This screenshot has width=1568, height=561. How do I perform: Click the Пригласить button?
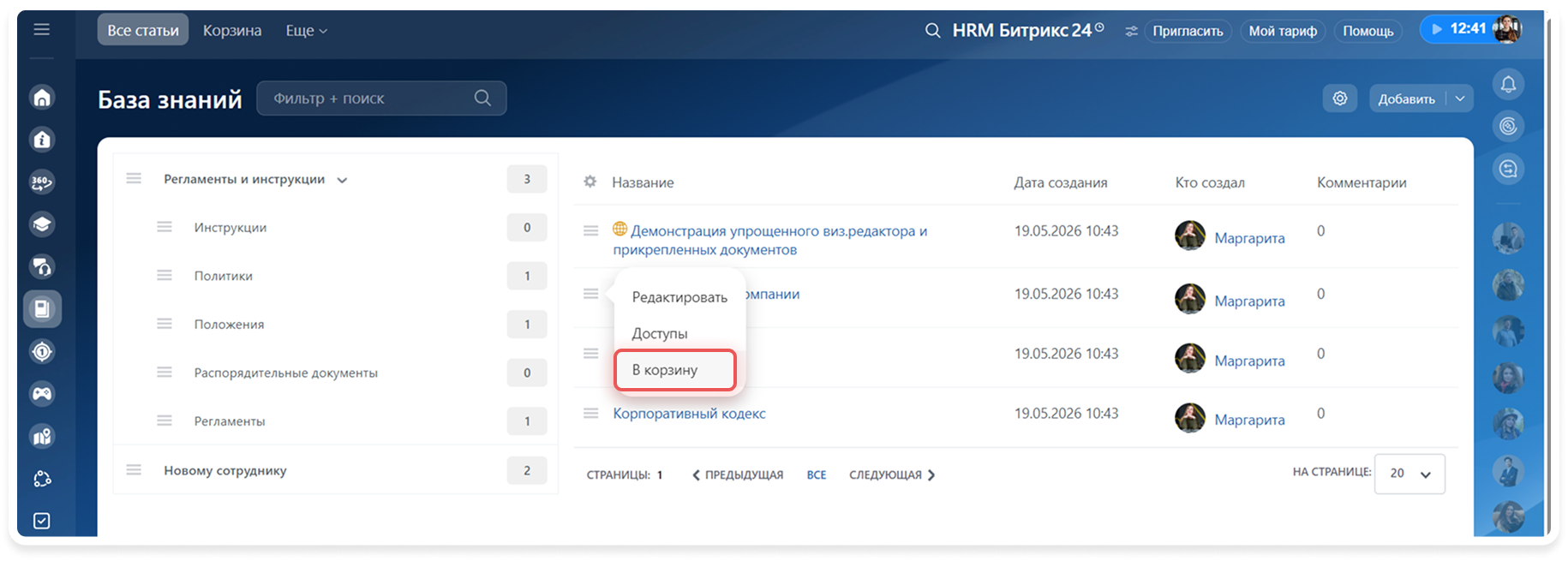(x=1188, y=31)
